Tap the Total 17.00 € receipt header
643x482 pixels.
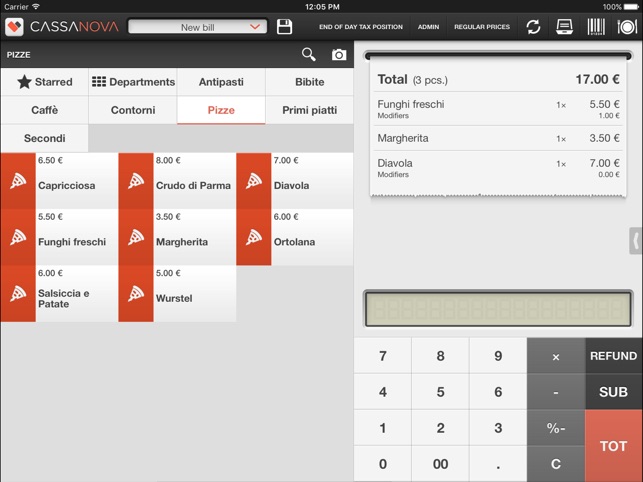pyautogui.click(x=498, y=79)
